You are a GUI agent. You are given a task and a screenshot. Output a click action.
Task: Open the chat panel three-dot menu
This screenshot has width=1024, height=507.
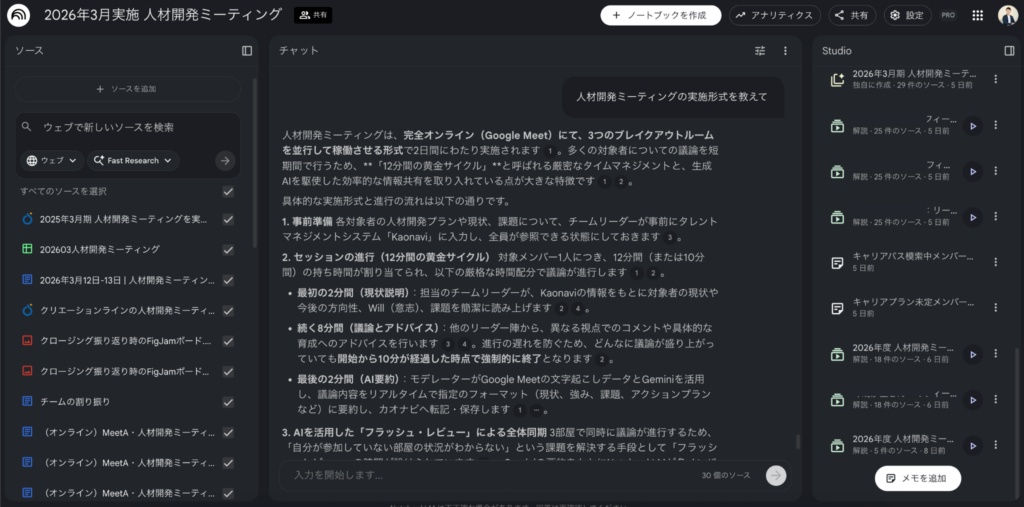pos(785,50)
